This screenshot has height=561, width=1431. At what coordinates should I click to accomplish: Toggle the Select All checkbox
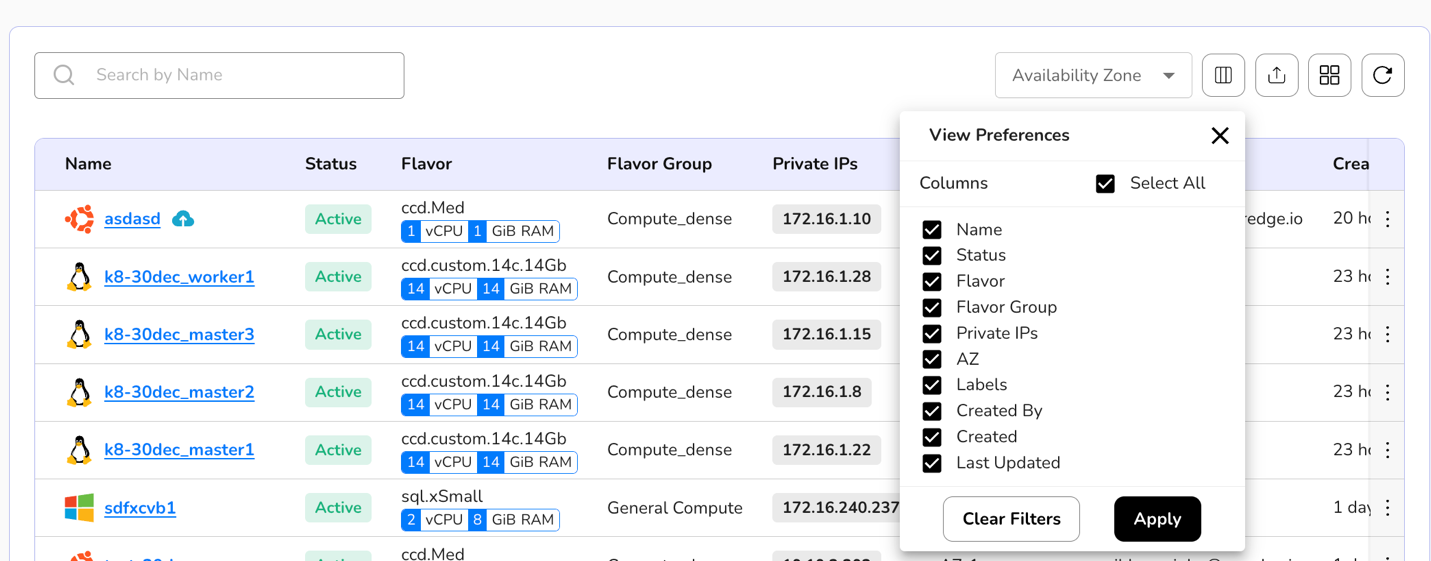[x=1105, y=184]
